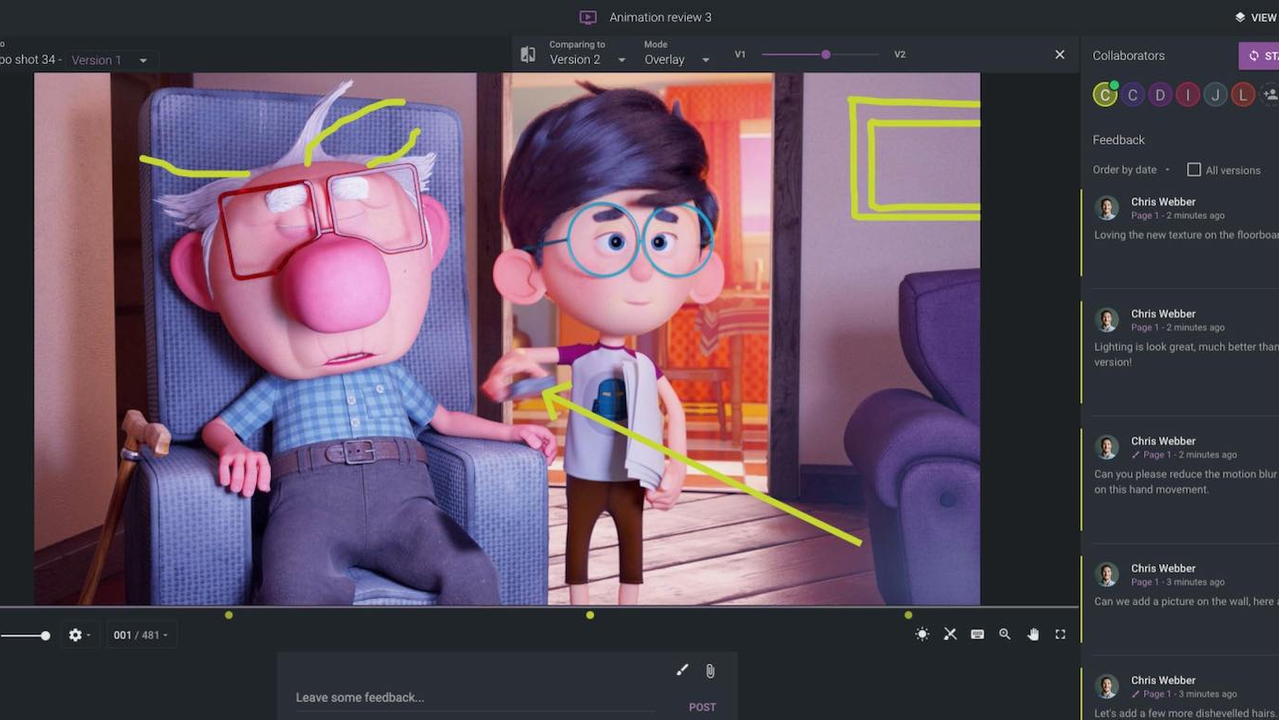Open the settings gear dropdown menu
Screen dimensions: 1279x720
tap(78, 635)
